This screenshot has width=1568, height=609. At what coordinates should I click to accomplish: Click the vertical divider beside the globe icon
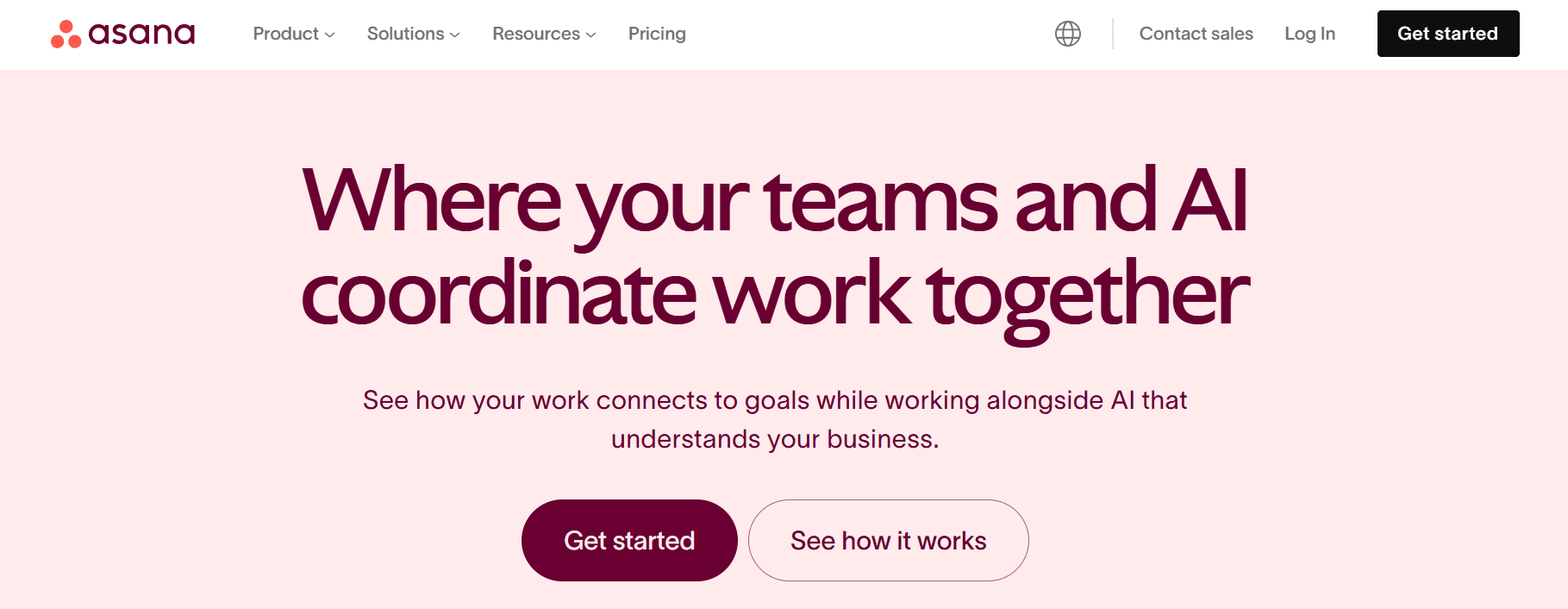pyautogui.click(x=1113, y=34)
